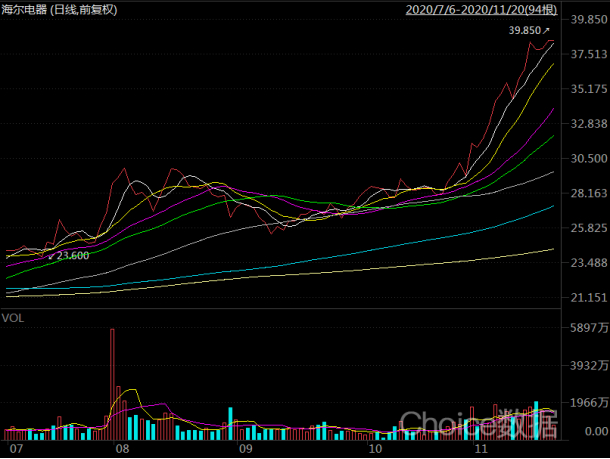The height and width of the screenshot is (459, 610).
Task: Select month 08 on the time axis
Action: coord(123,449)
